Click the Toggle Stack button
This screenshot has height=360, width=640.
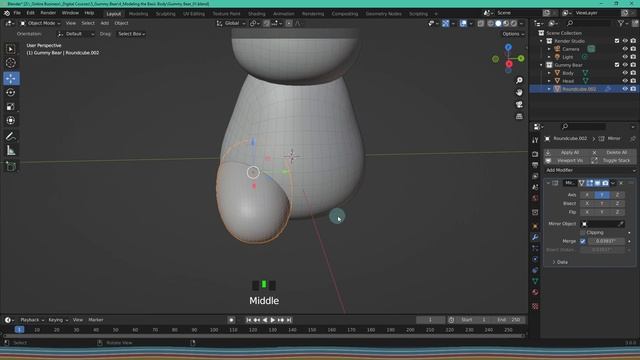click(x=613, y=160)
